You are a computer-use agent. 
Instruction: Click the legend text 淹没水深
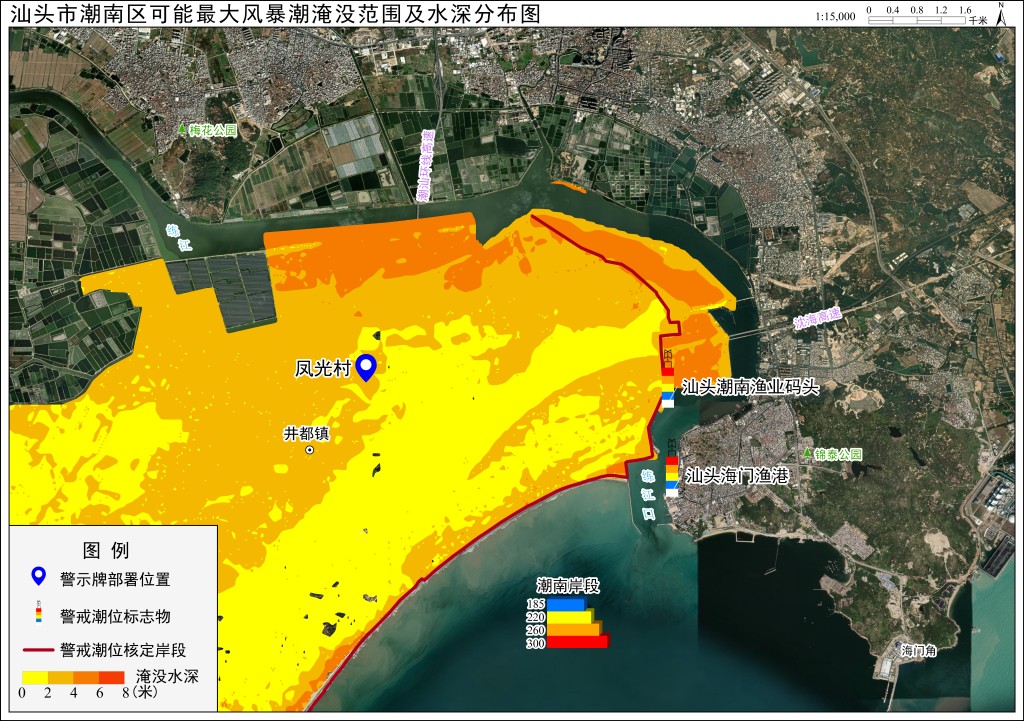tap(167, 676)
